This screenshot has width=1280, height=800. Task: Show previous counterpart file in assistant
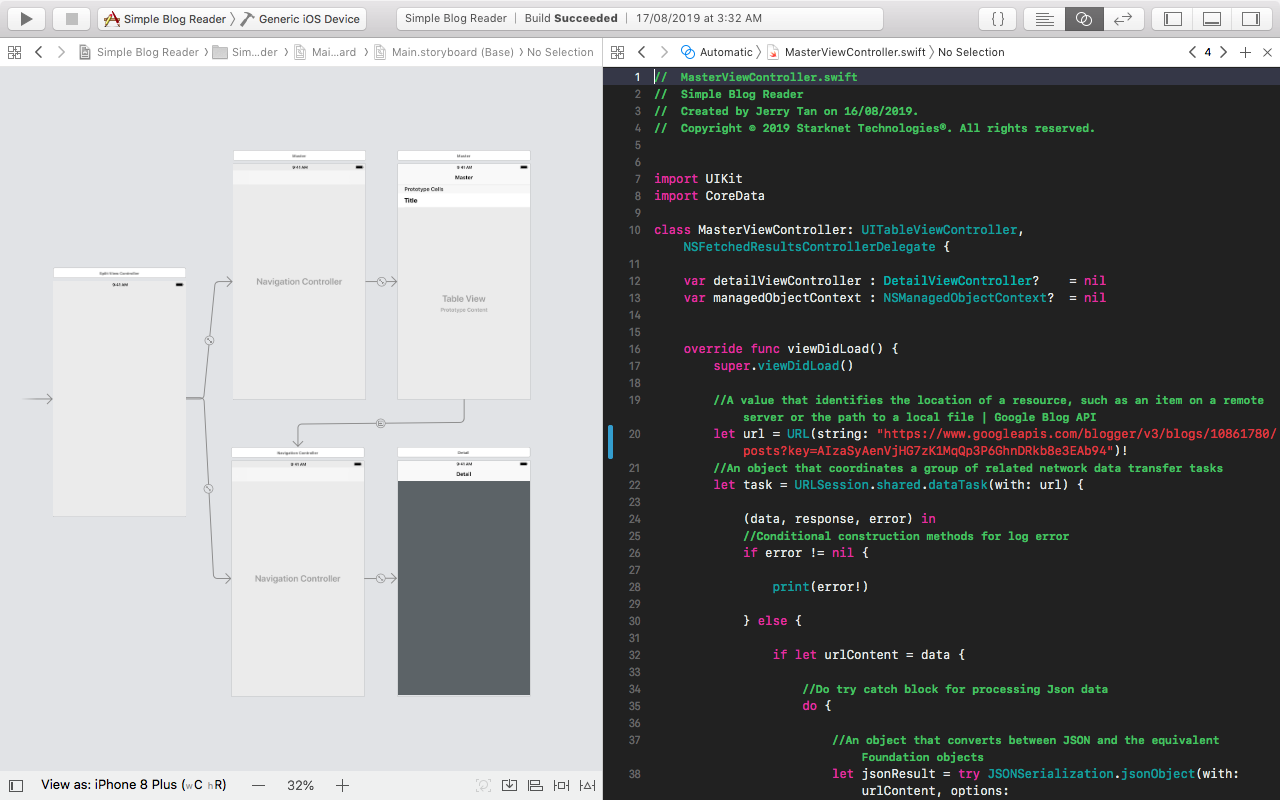(1192, 52)
